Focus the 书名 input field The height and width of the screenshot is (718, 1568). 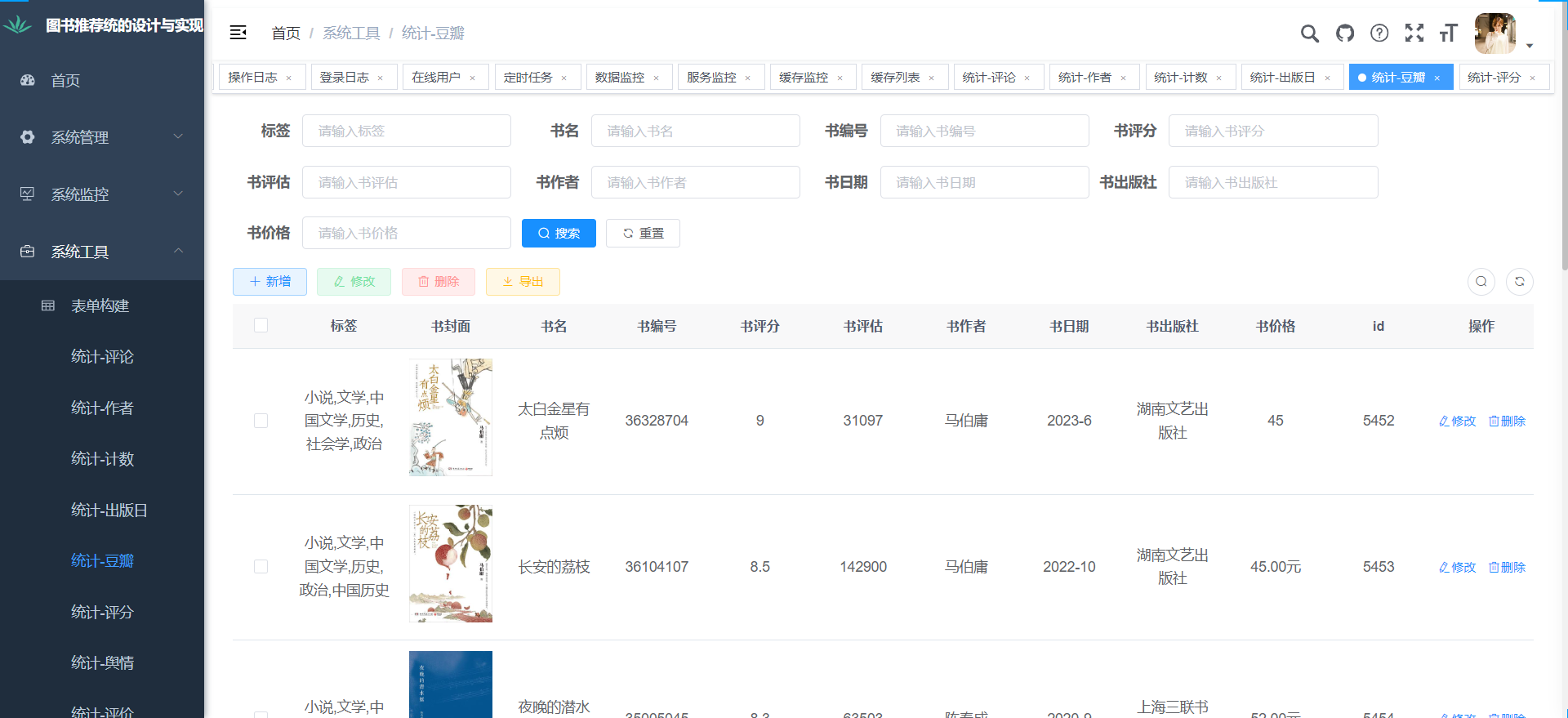(696, 131)
